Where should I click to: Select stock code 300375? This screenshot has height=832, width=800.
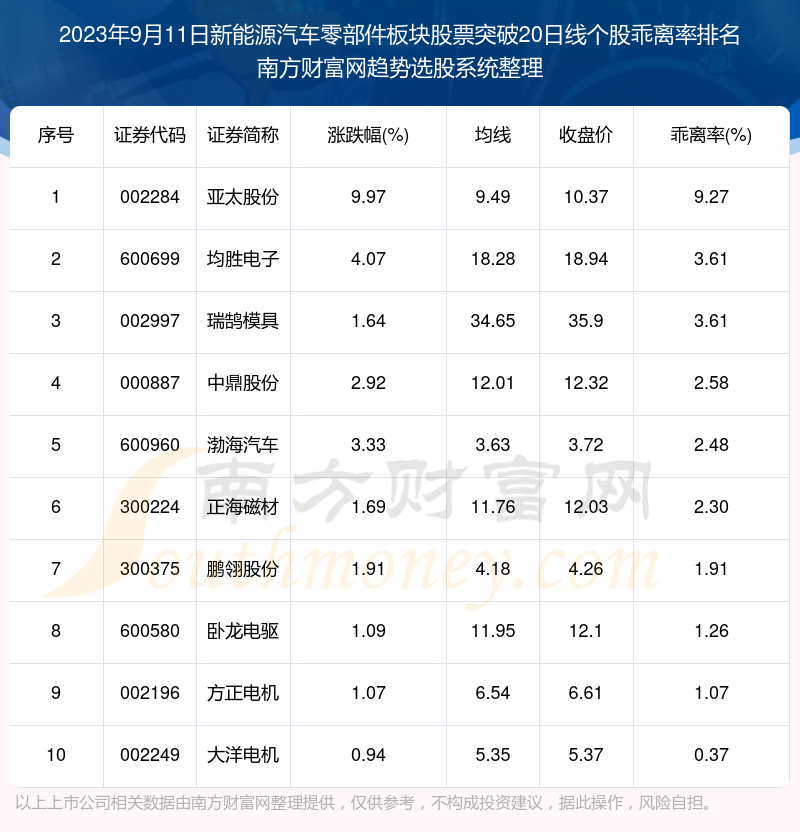(150, 569)
